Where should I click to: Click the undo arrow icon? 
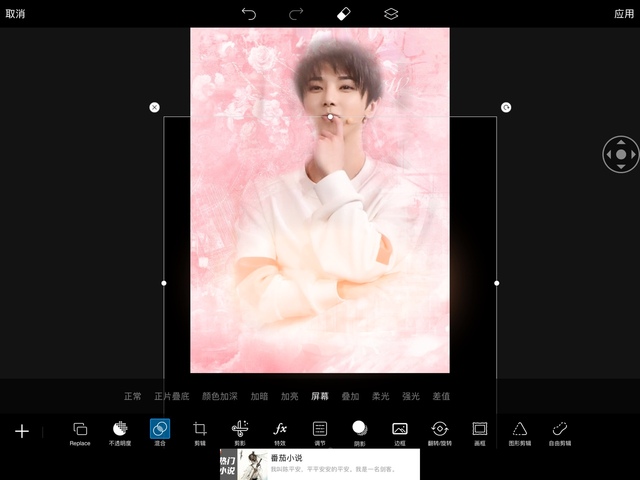249,14
